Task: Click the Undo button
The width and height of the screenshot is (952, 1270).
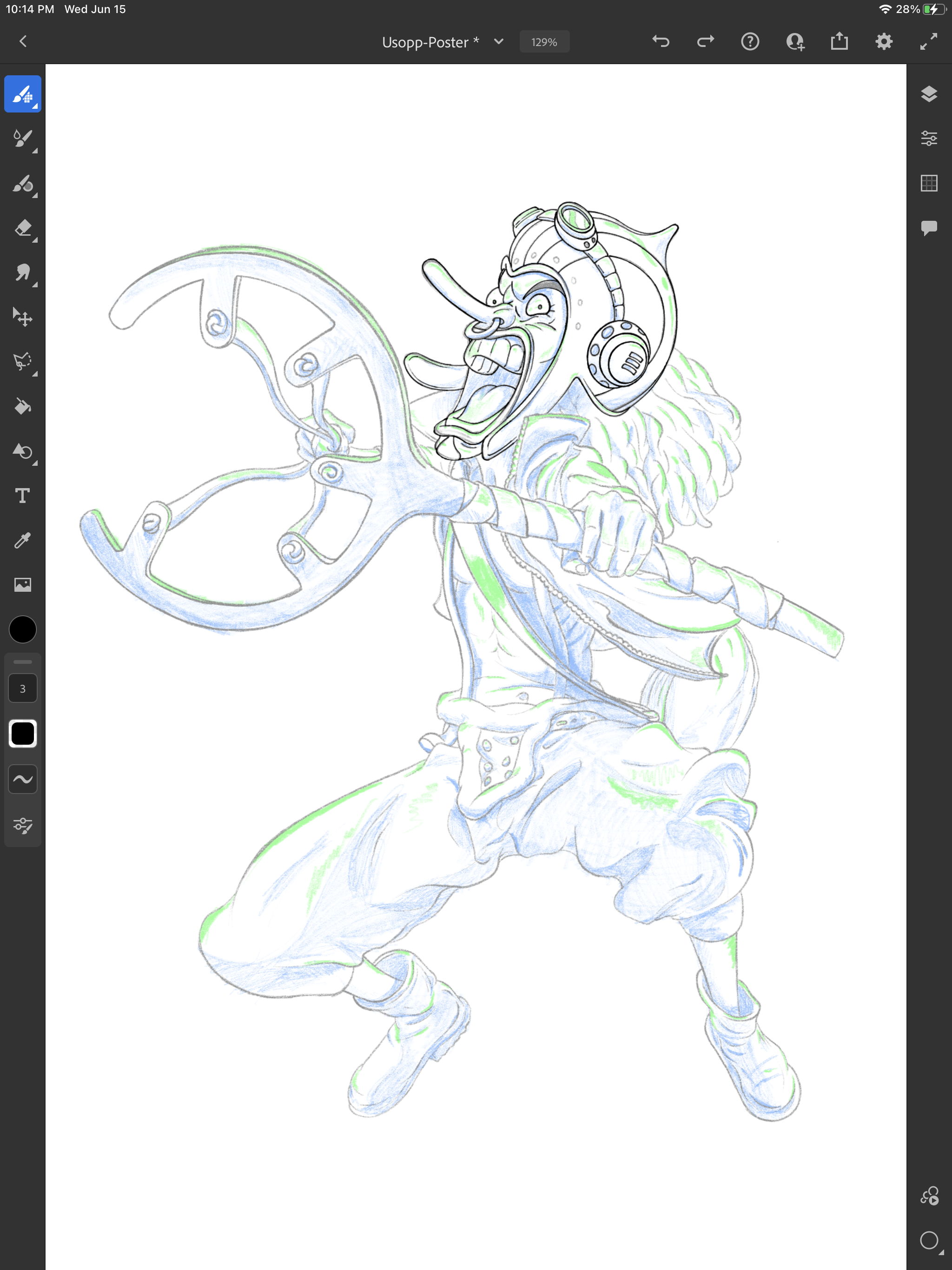Action: 661,41
